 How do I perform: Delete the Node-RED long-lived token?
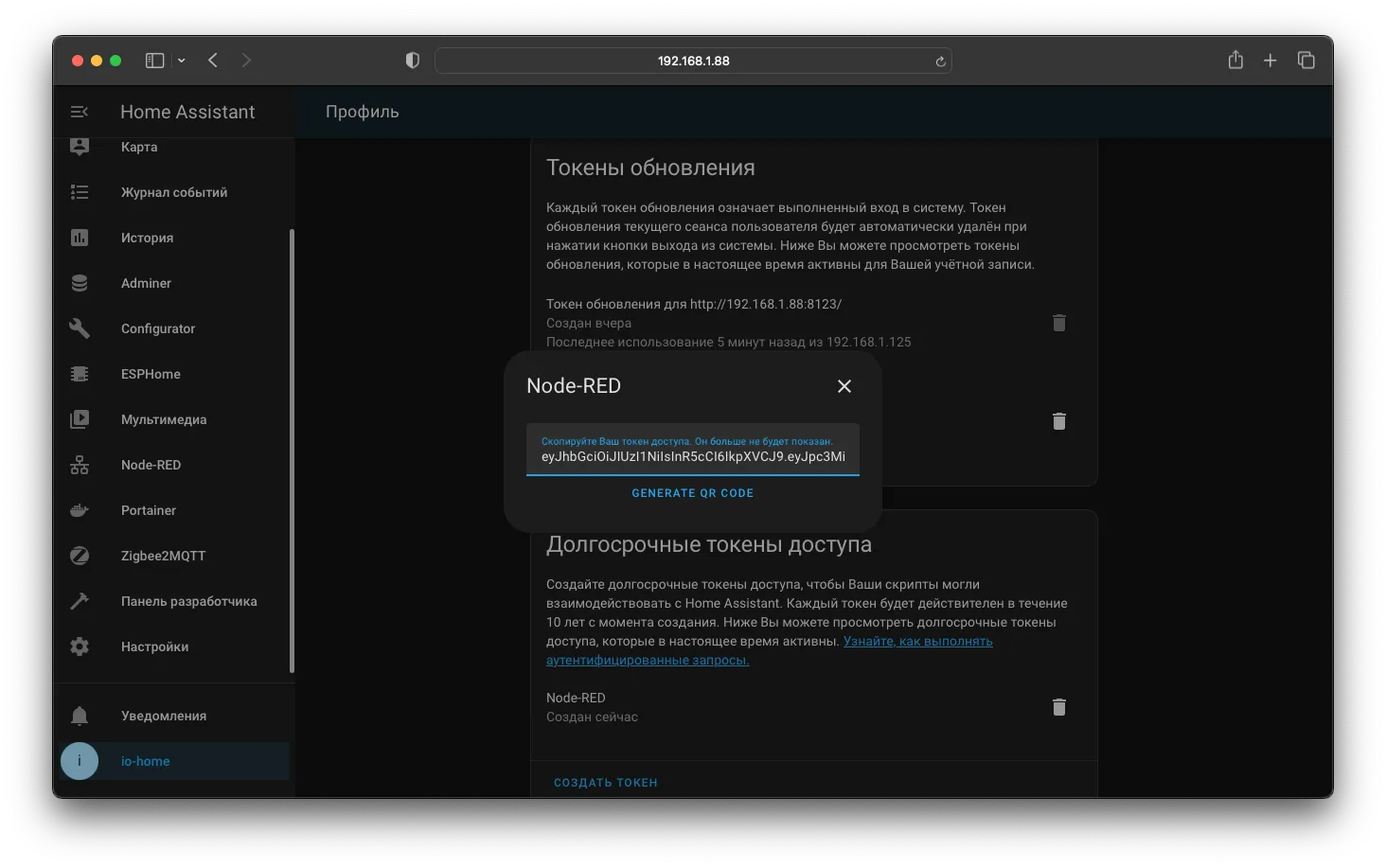coord(1059,707)
